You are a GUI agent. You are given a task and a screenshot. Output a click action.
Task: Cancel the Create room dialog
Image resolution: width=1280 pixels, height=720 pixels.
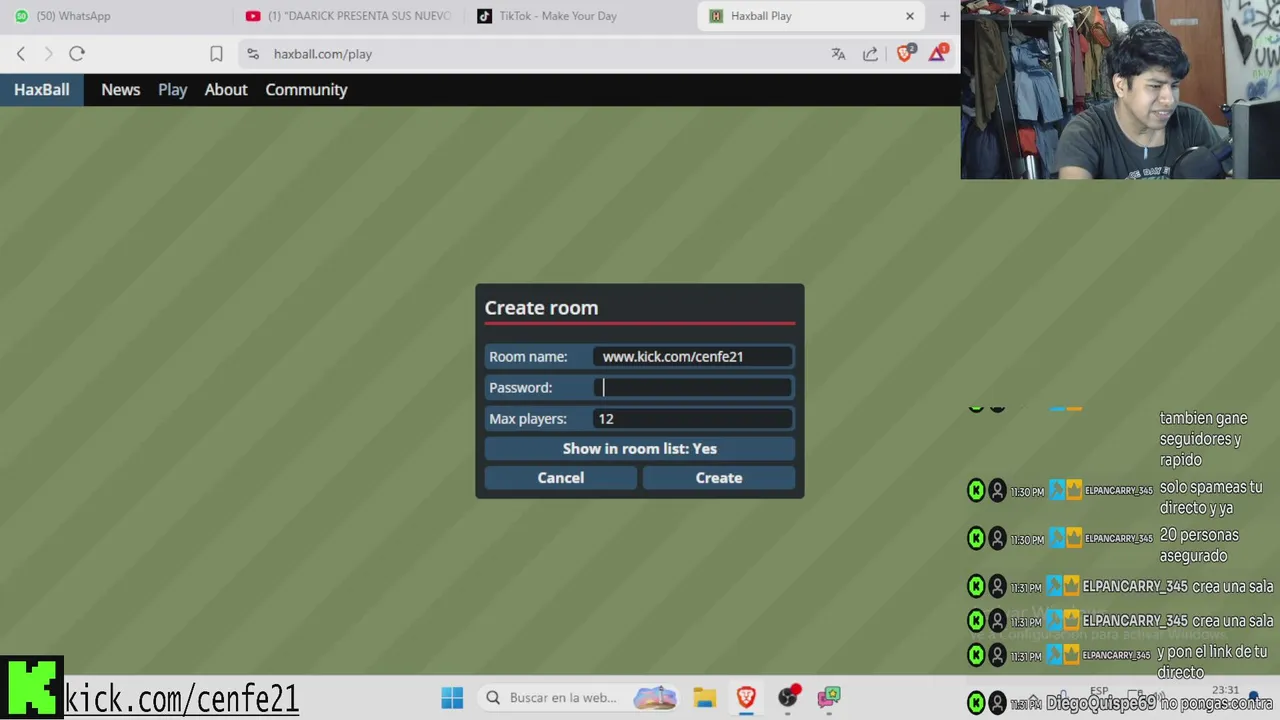click(x=561, y=478)
